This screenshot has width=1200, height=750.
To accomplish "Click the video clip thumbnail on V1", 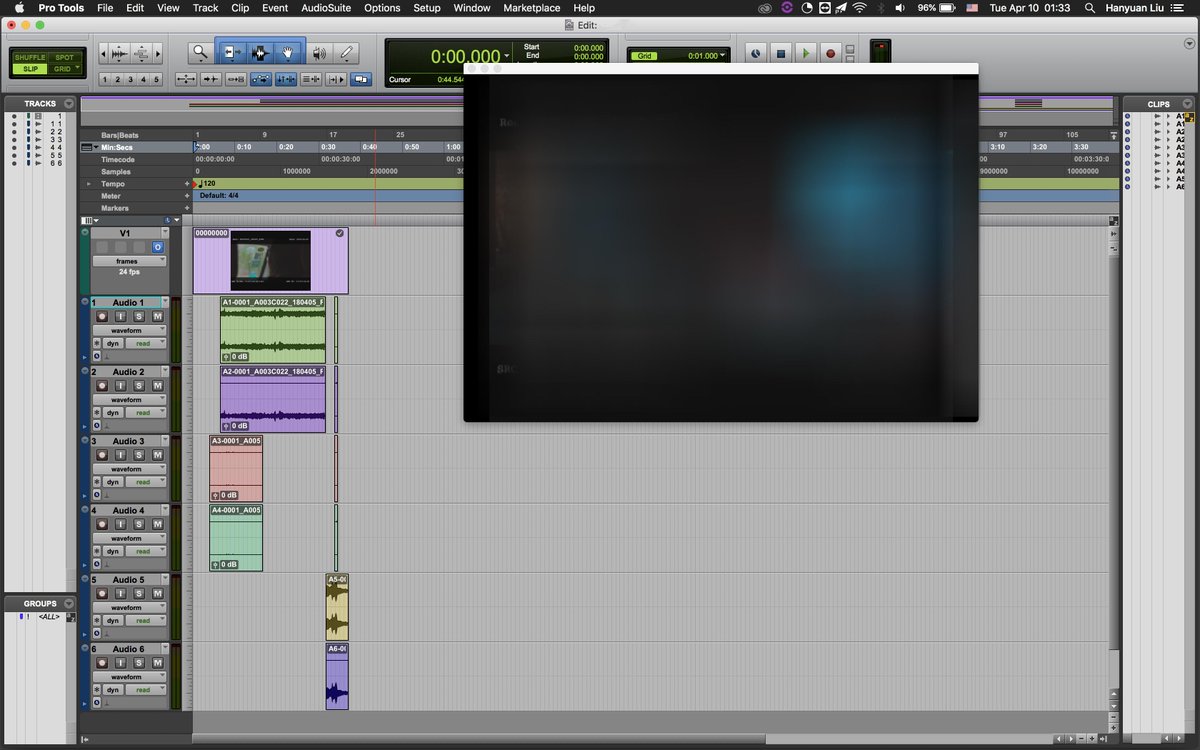I will [270, 261].
